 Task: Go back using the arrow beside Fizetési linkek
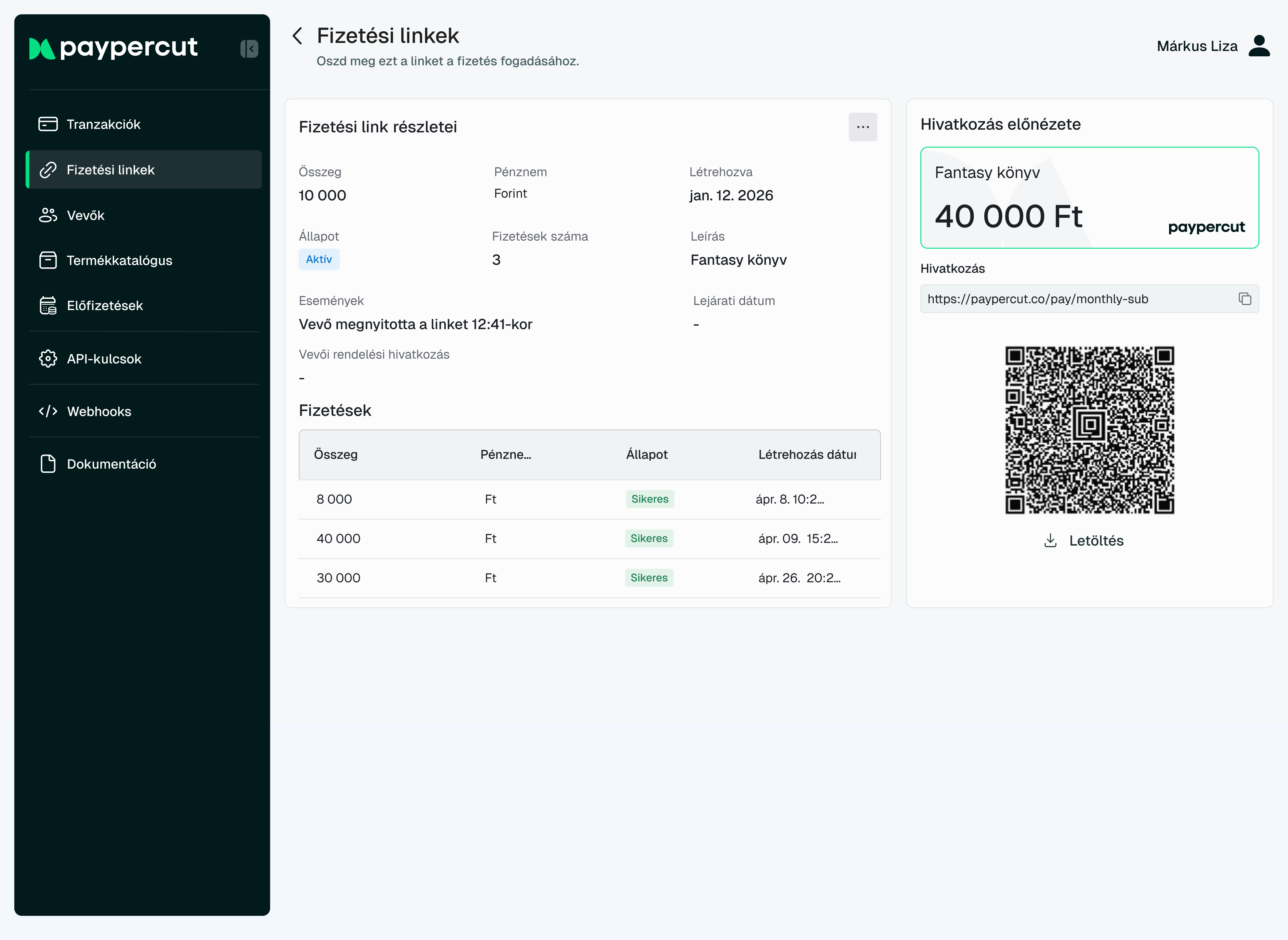(298, 35)
